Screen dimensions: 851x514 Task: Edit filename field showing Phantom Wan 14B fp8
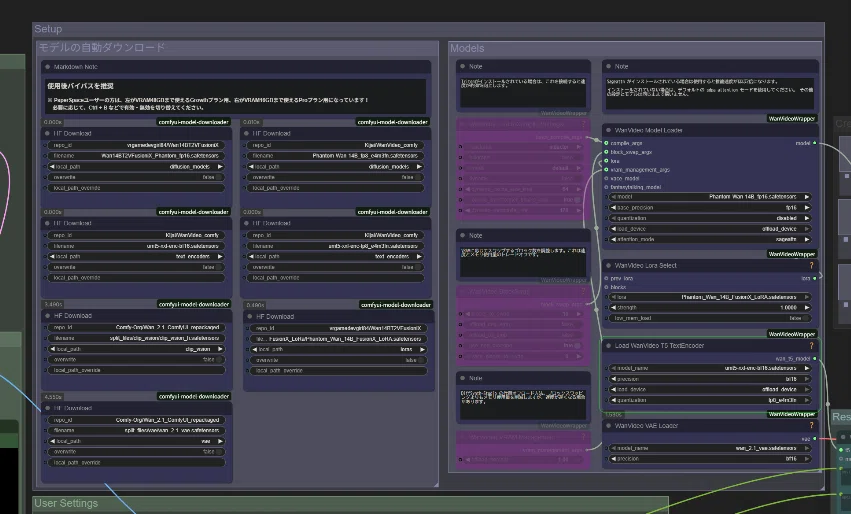click(x=335, y=156)
